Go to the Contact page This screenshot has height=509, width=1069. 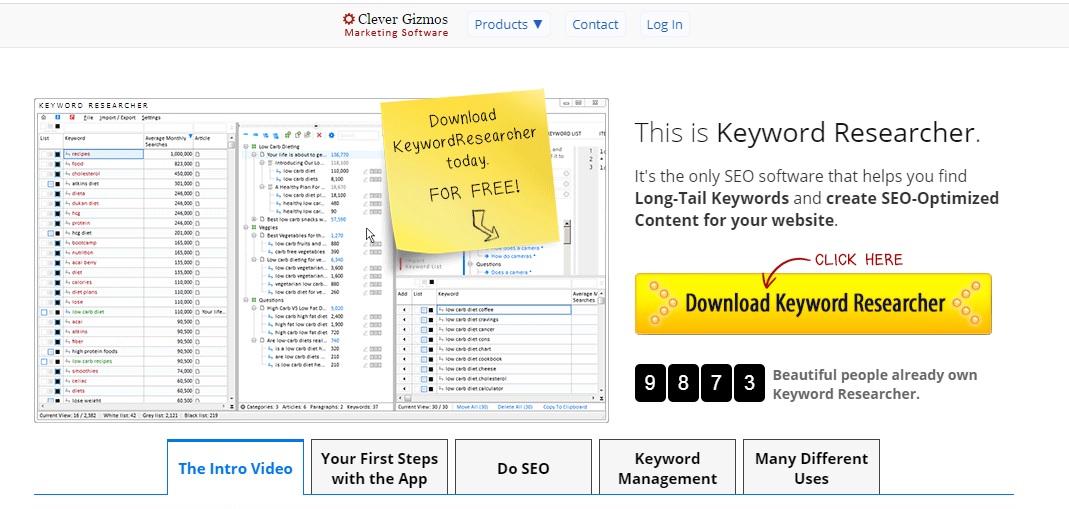point(595,25)
